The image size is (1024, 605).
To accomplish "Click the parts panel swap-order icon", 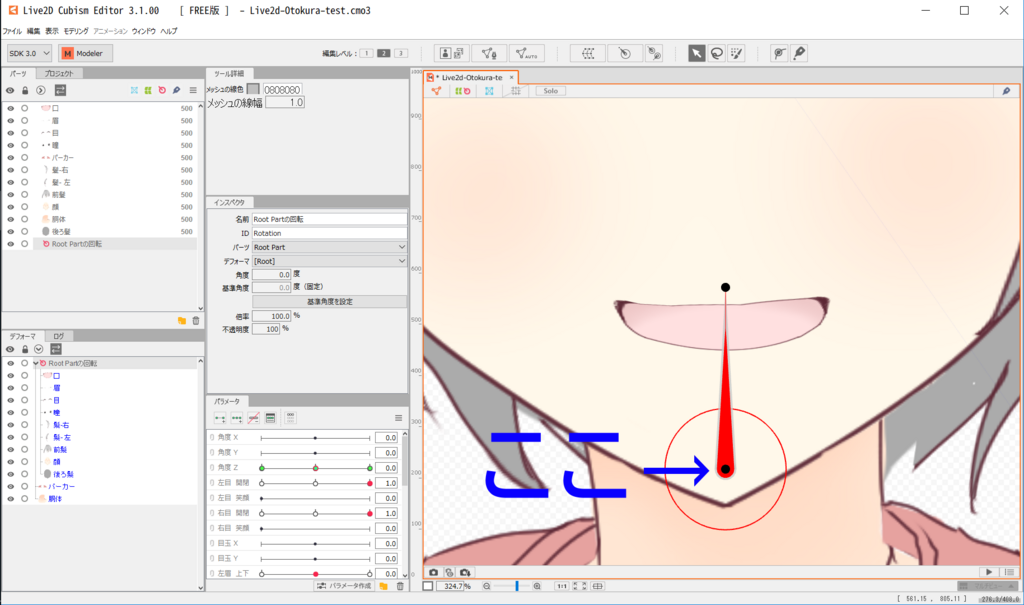I will pos(60,90).
